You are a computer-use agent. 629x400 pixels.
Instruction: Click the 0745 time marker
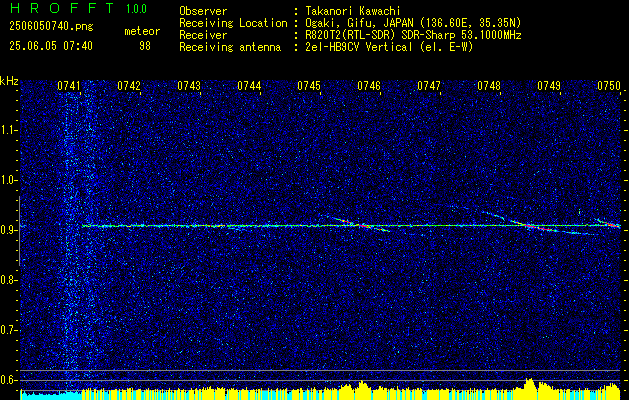(309, 86)
